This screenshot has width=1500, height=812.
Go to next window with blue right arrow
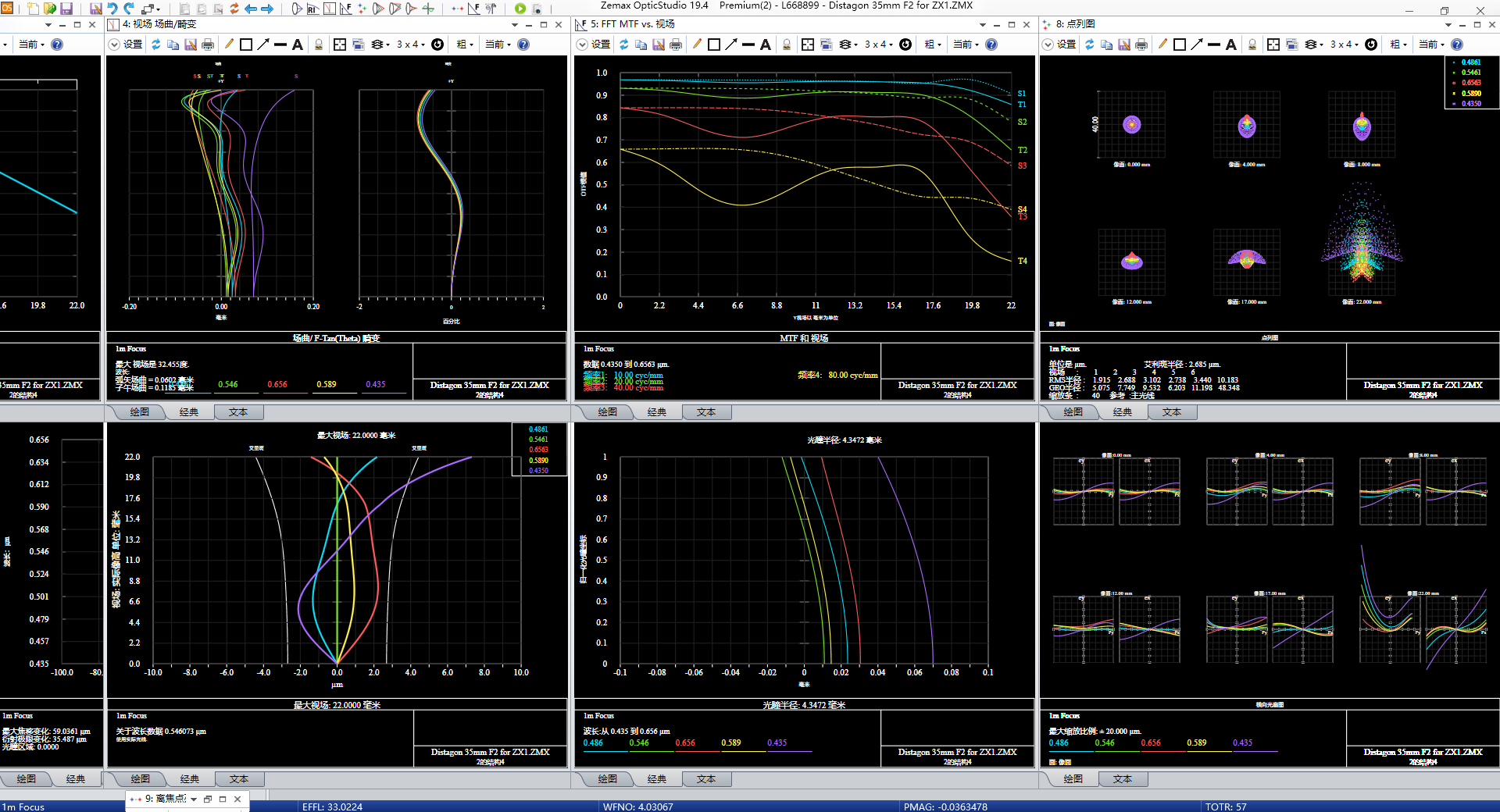(x=267, y=9)
